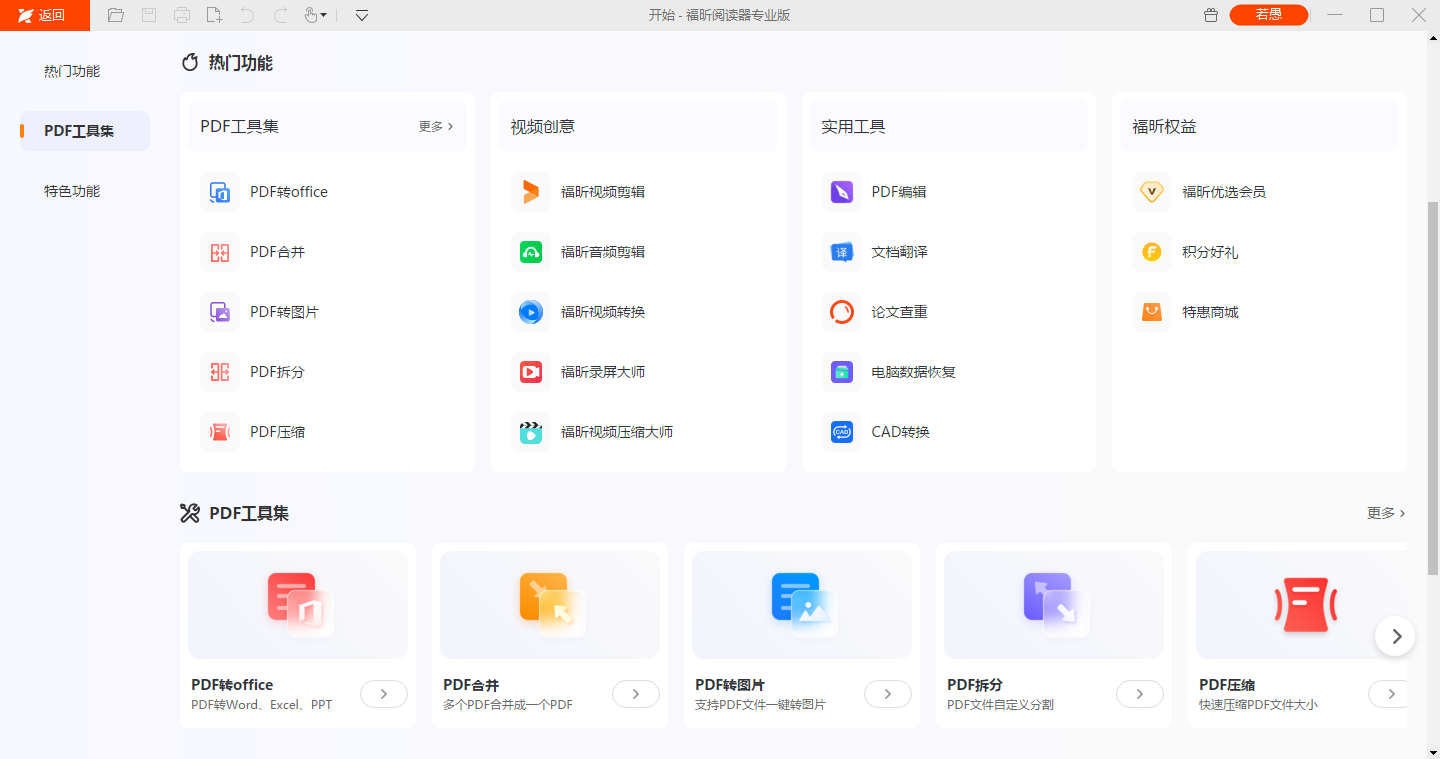
Task: Open the customize quick access toolbar dropdown
Action: 362,15
